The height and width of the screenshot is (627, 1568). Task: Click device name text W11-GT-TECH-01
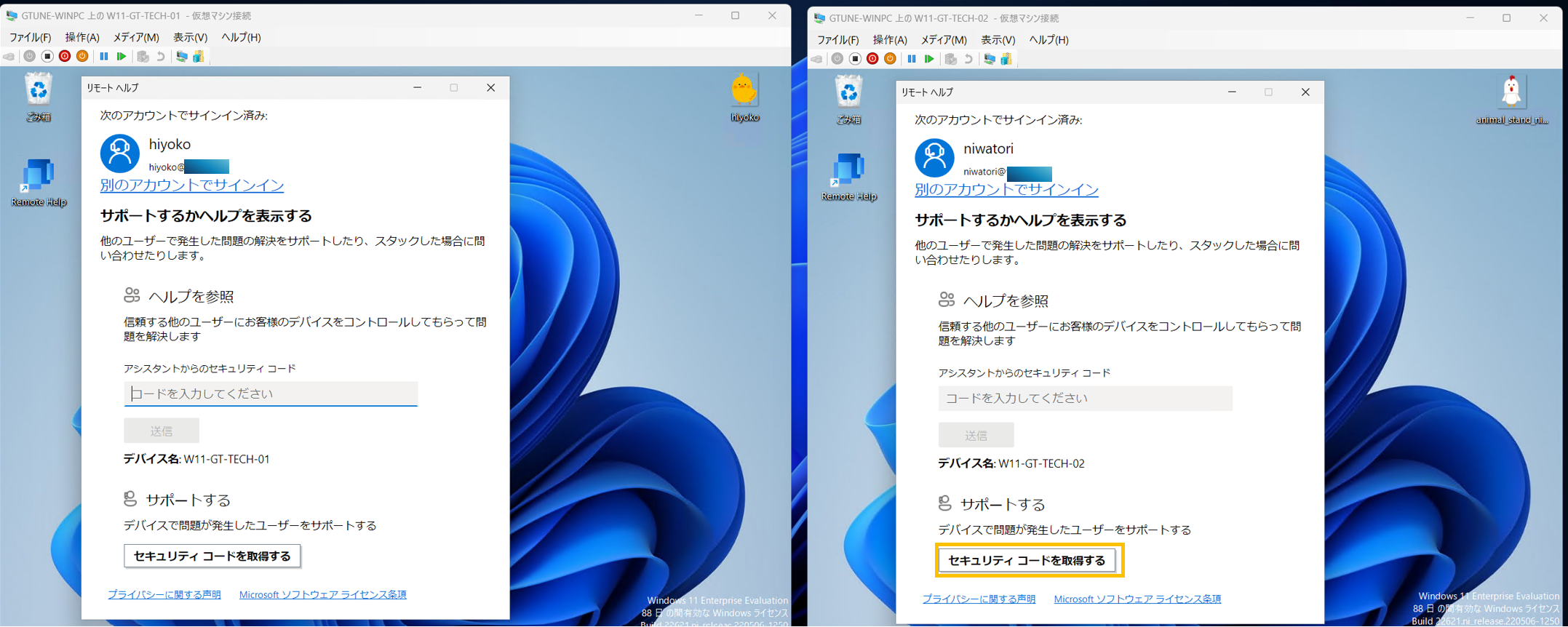point(226,459)
